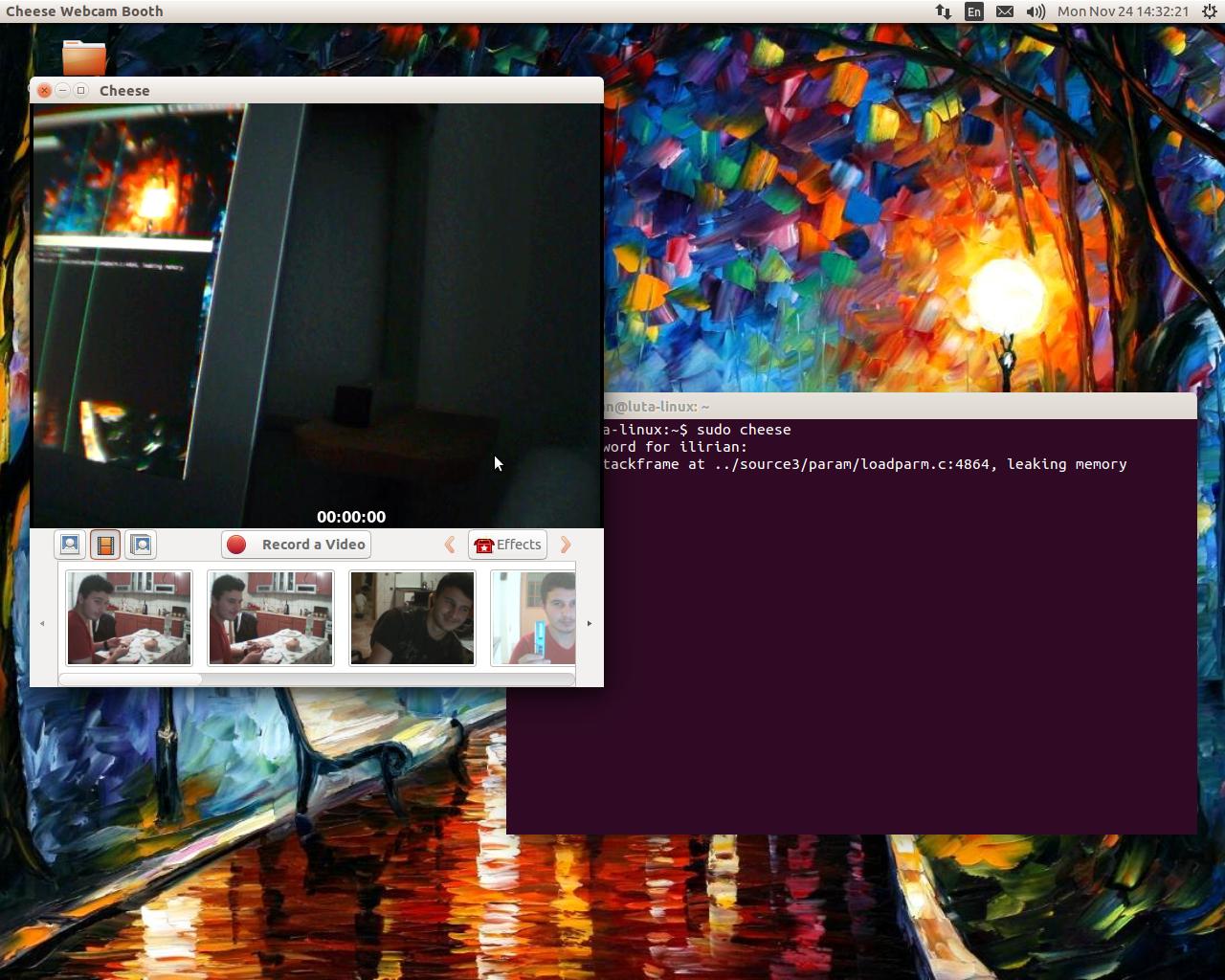
Task: Click the 'leaking memory' terminal message
Action: tap(1067, 464)
